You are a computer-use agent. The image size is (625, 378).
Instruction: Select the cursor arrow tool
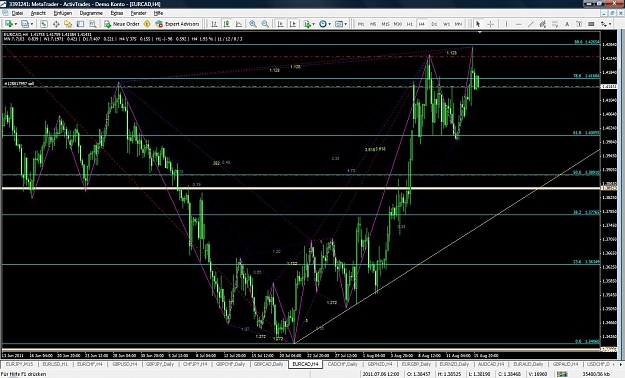pyautogui.click(x=478, y=24)
